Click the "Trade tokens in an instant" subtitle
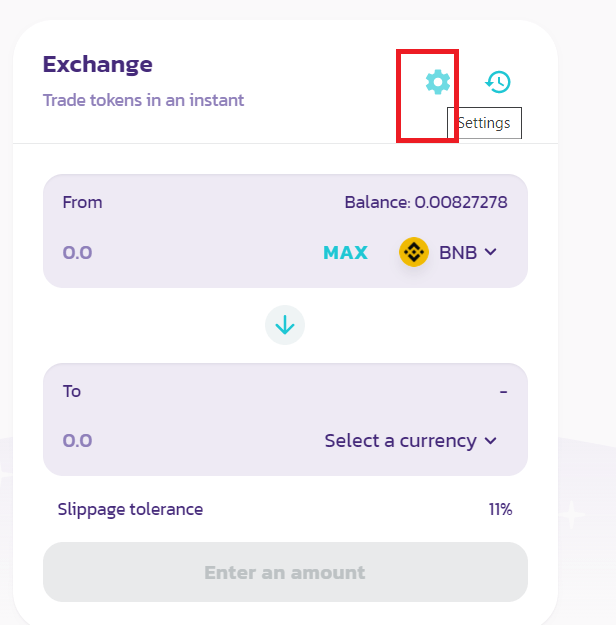Screen dimensions: 616x625 [x=143, y=100]
